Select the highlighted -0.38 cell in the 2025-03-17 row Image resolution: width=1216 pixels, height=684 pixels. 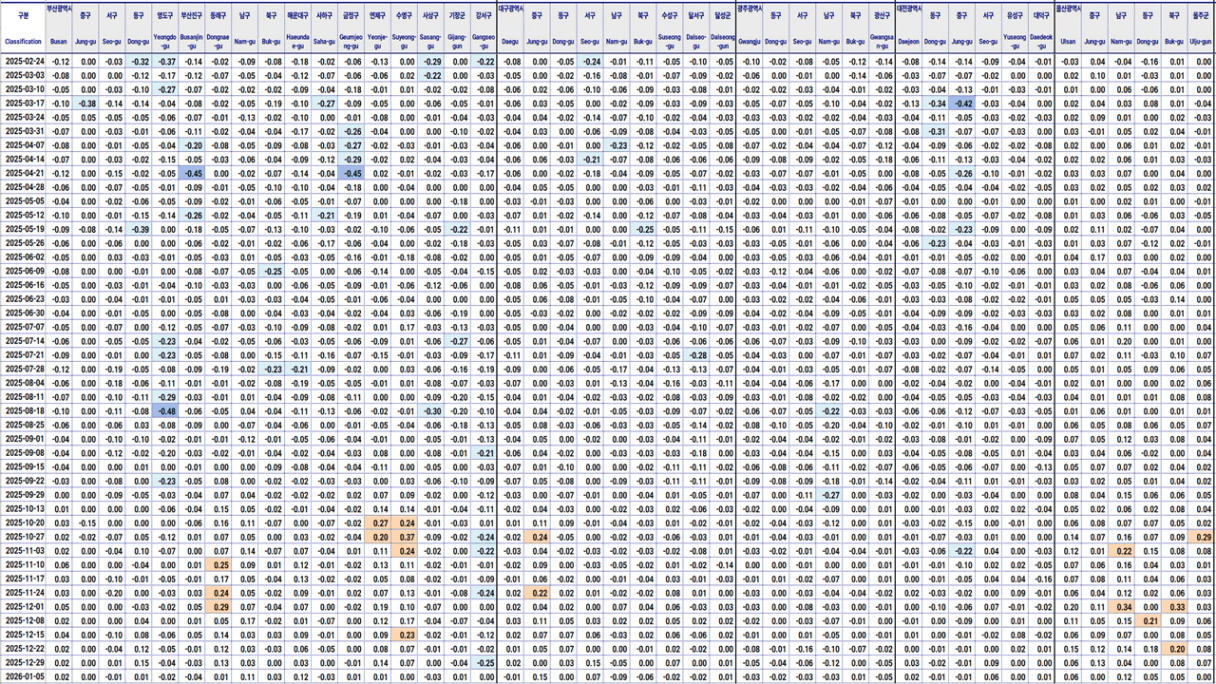pyautogui.click(x=87, y=102)
